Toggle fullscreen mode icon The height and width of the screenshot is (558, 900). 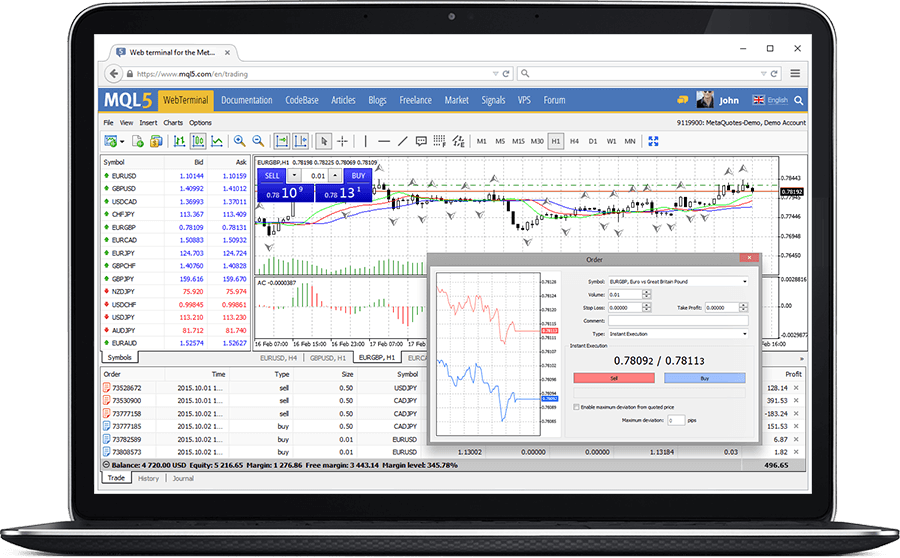point(653,141)
